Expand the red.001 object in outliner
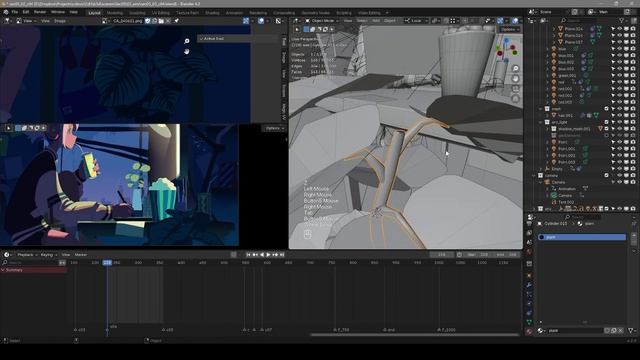The height and width of the screenshot is (360, 640). [548, 89]
